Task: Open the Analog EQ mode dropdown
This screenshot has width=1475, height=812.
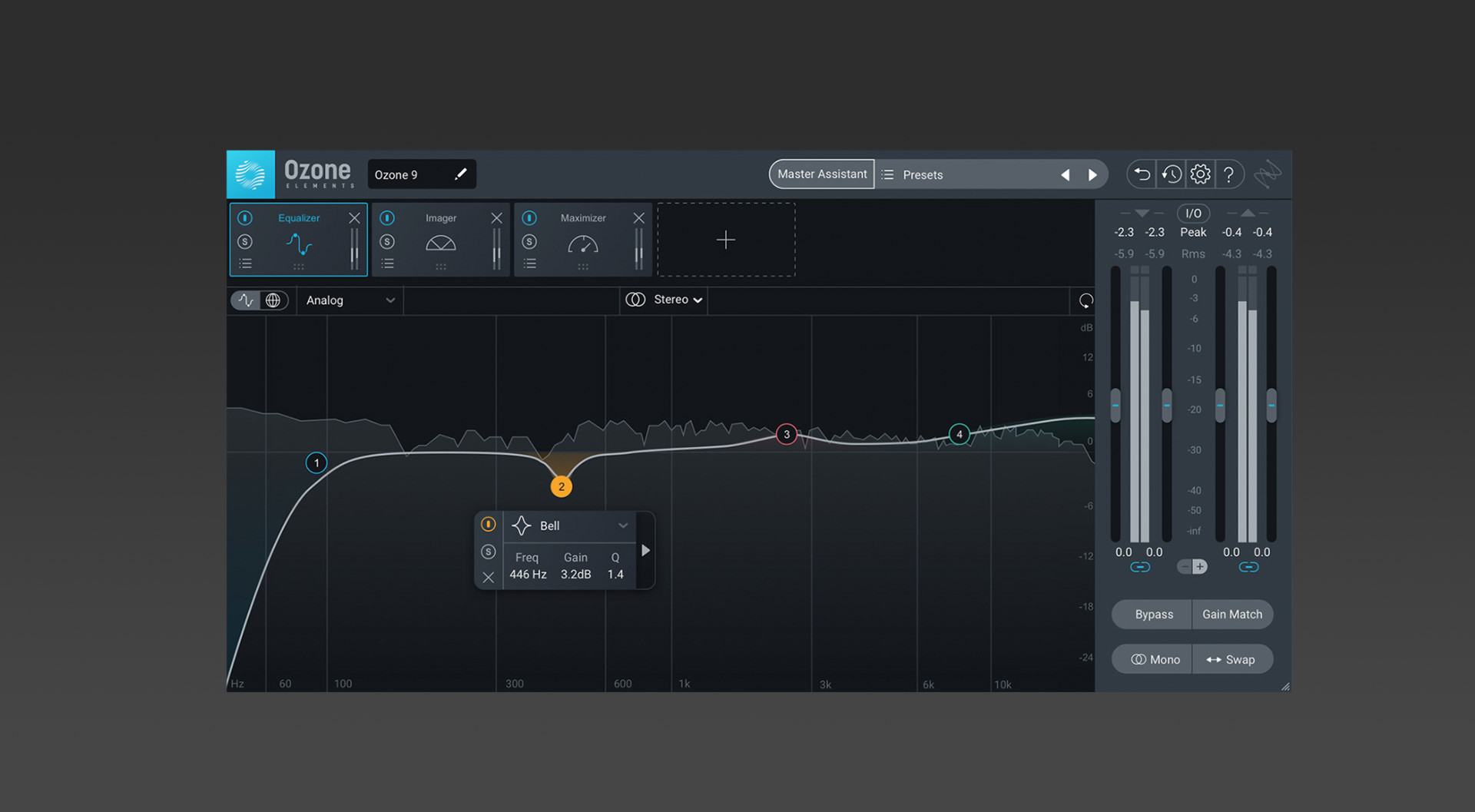Action: [350, 300]
